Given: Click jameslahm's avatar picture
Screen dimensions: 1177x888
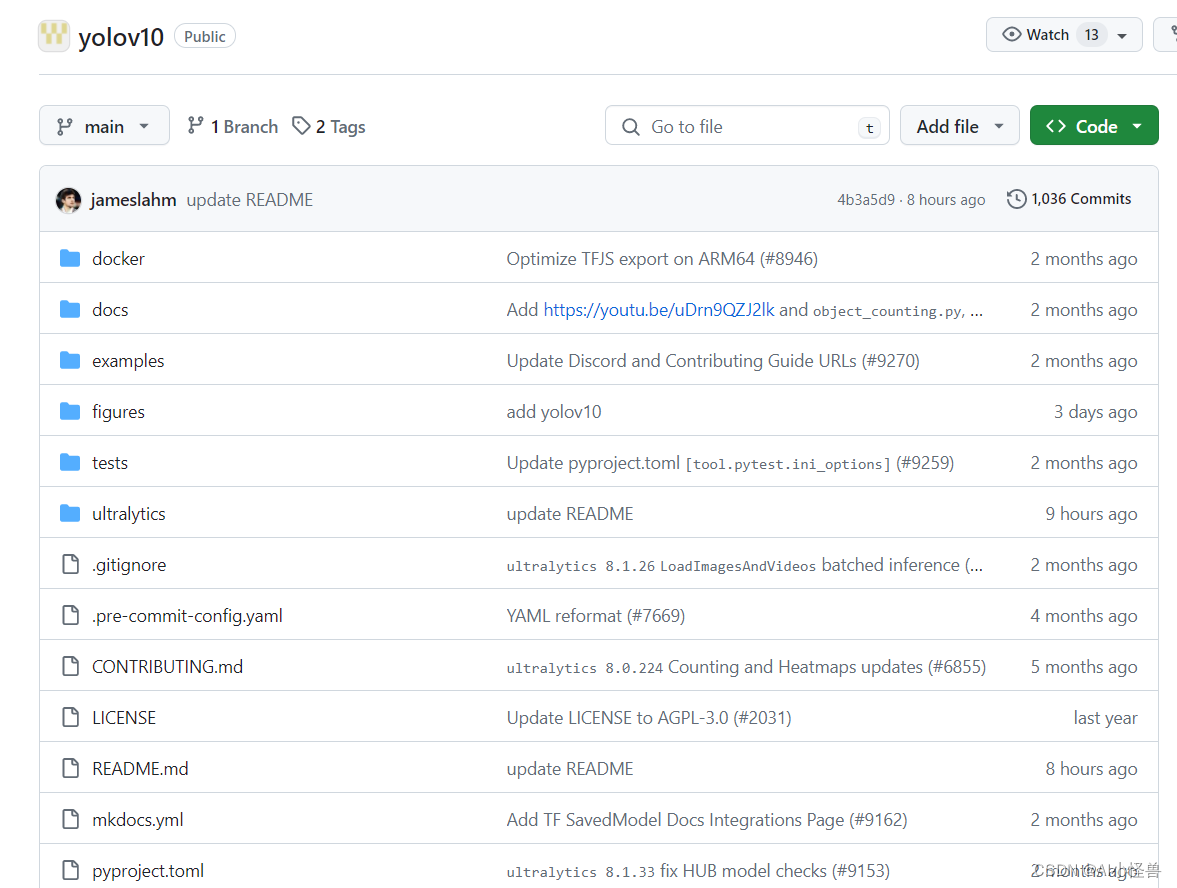Looking at the screenshot, I should pos(68,200).
